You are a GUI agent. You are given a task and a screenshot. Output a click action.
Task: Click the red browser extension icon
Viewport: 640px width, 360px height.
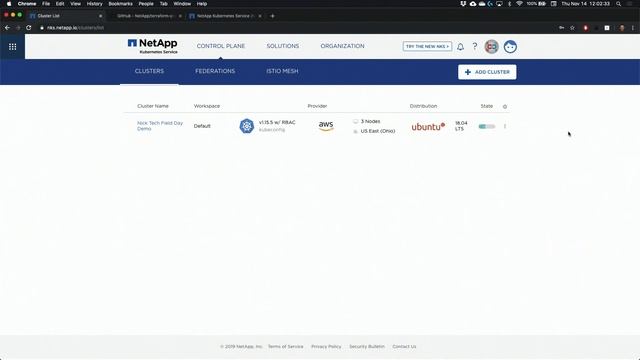pyautogui.click(x=585, y=28)
